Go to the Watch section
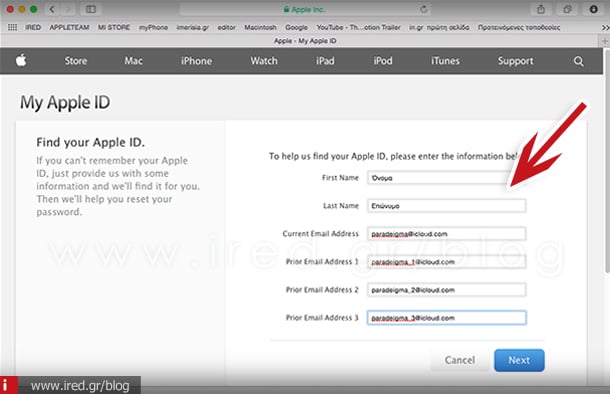Image resolution: width=610 pixels, height=394 pixels. click(x=264, y=61)
